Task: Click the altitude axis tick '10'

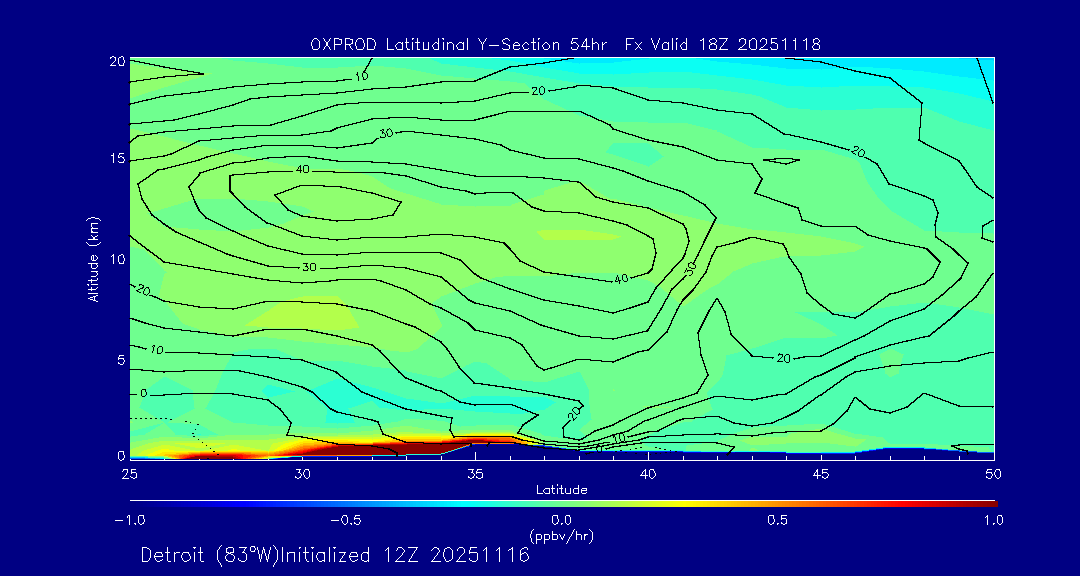Action: tap(117, 259)
